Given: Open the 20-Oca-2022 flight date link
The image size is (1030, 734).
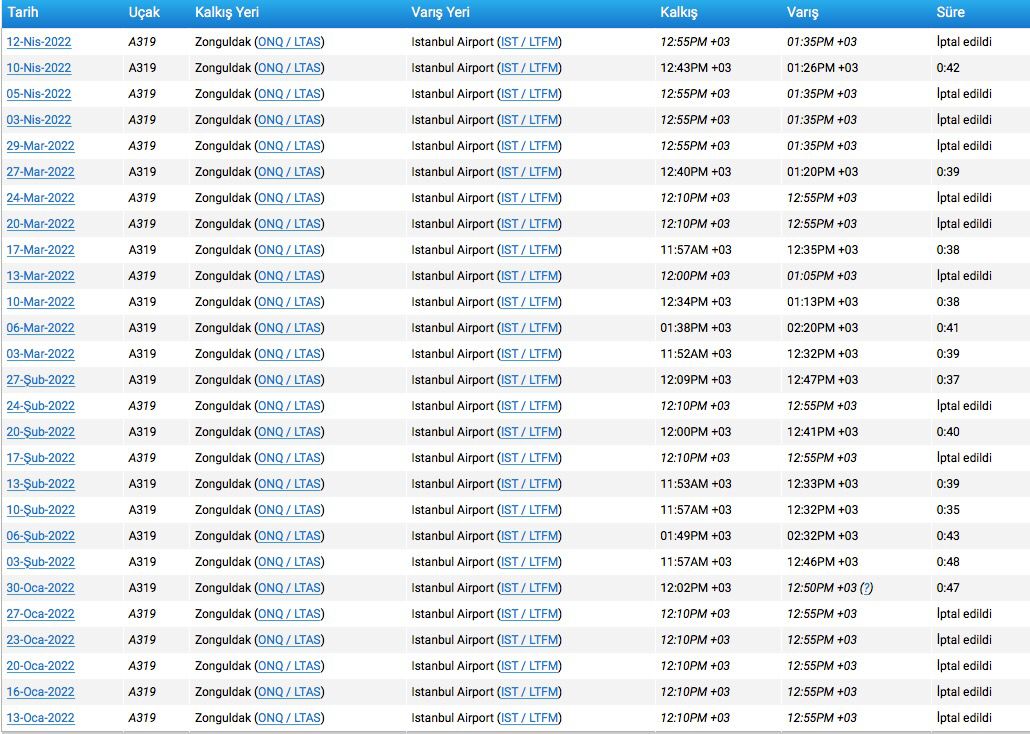Looking at the screenshot, I should [x=41, y=666].
